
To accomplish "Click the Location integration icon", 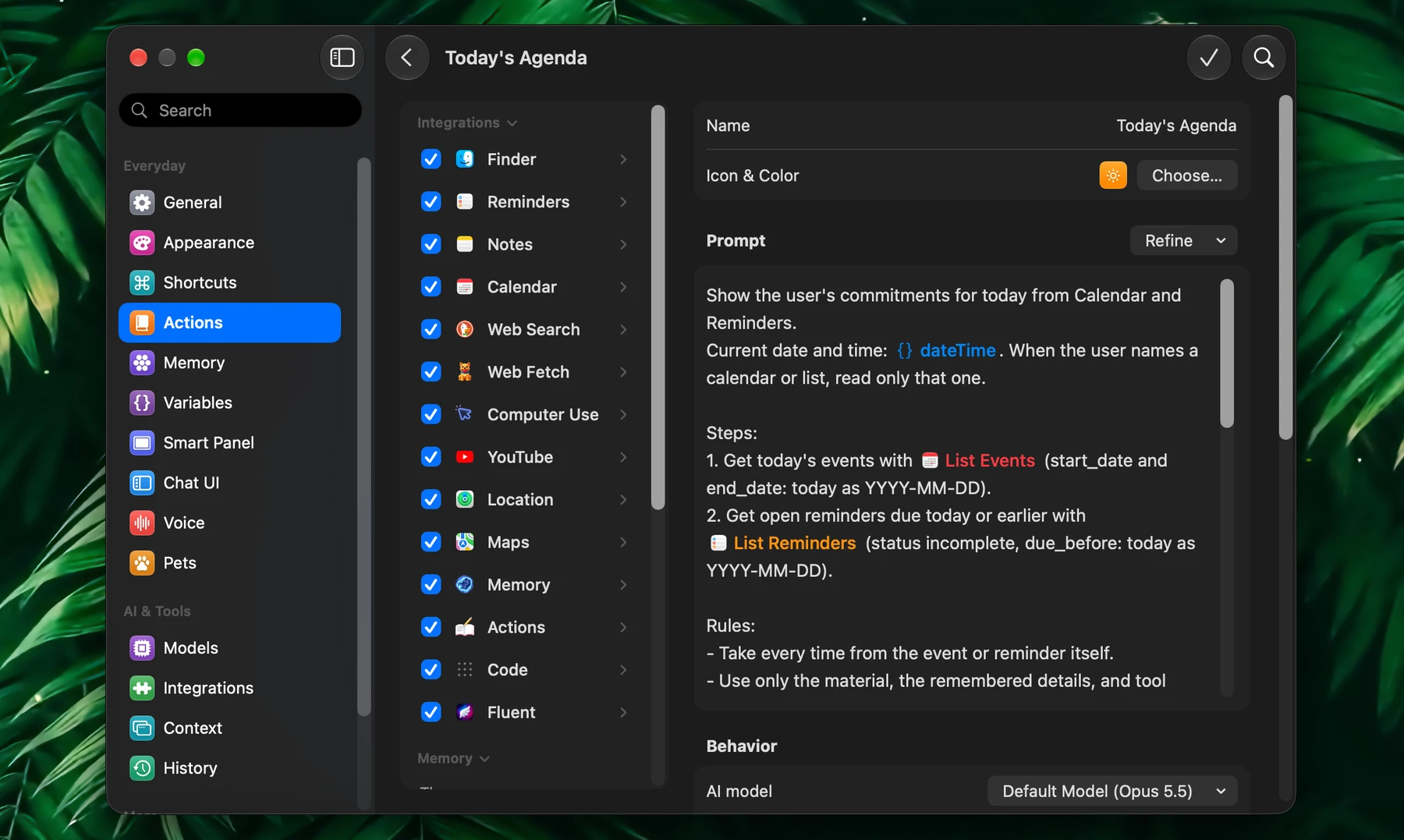I will (465, 499).
